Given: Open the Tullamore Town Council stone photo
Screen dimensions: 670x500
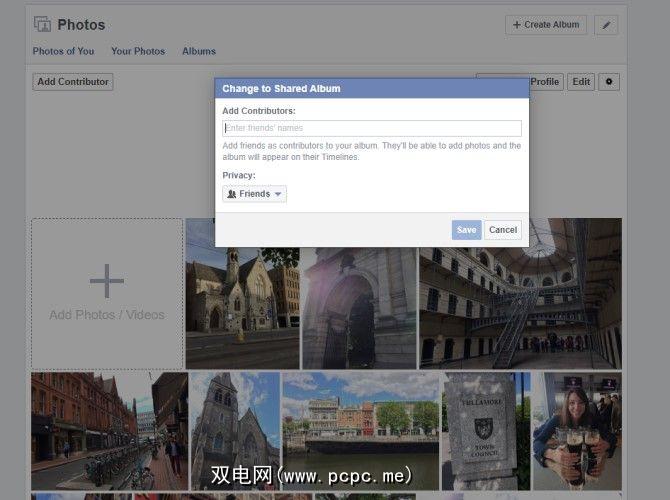Looking at the screenshot, I should 486,430.
